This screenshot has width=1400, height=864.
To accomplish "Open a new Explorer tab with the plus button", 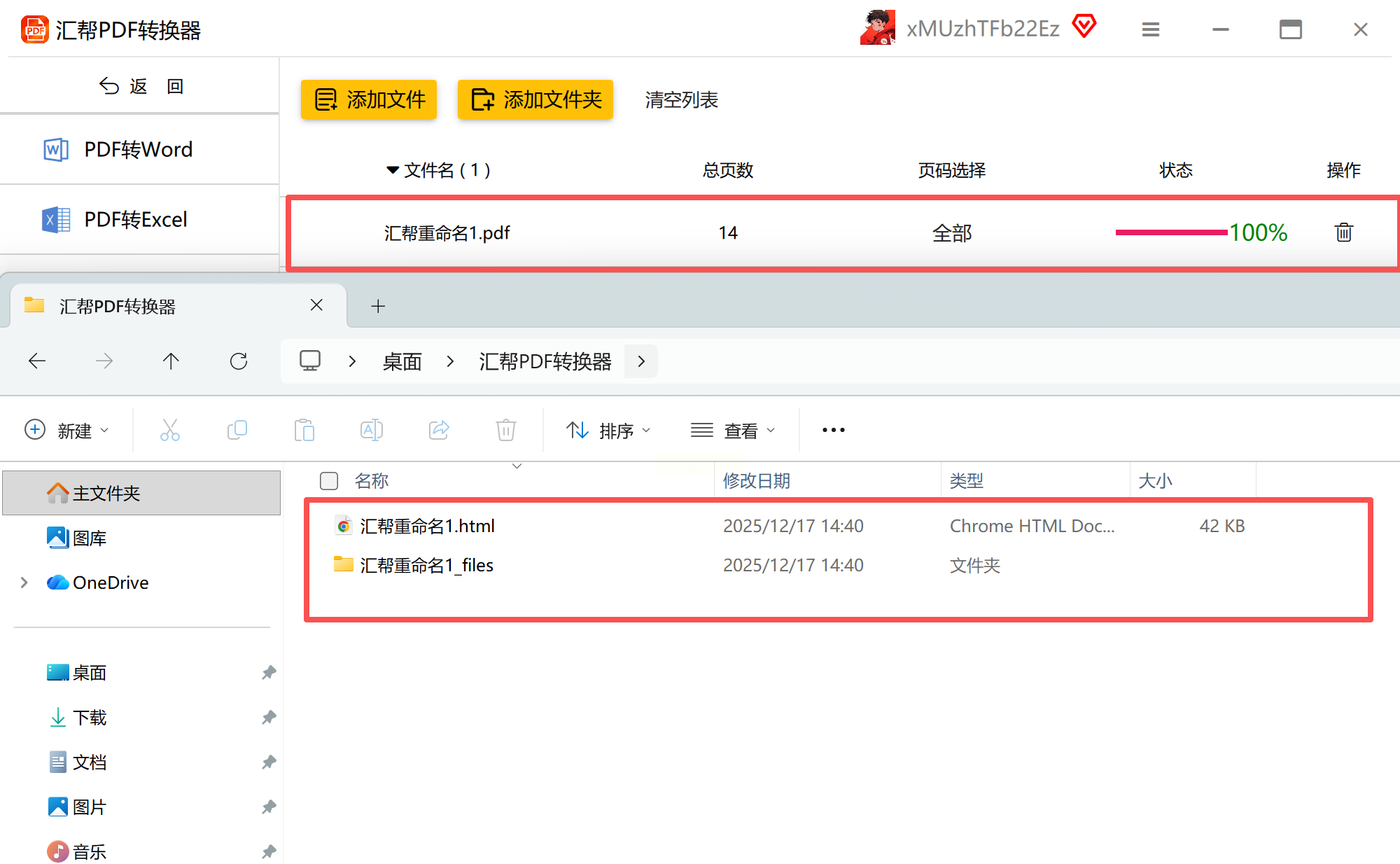I will (378, 306).
